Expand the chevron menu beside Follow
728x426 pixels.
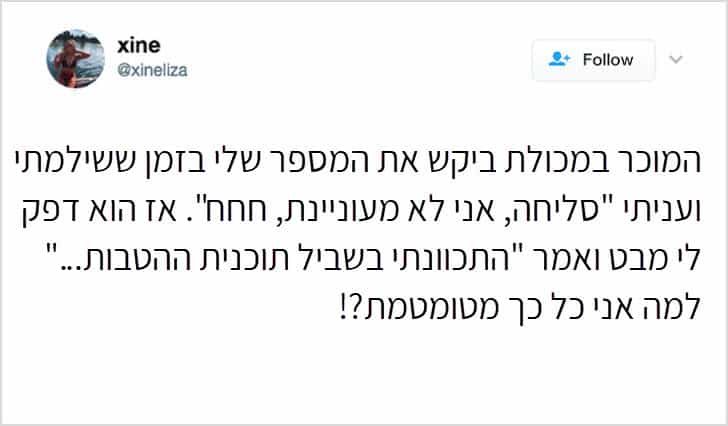[x=676, y=60]
